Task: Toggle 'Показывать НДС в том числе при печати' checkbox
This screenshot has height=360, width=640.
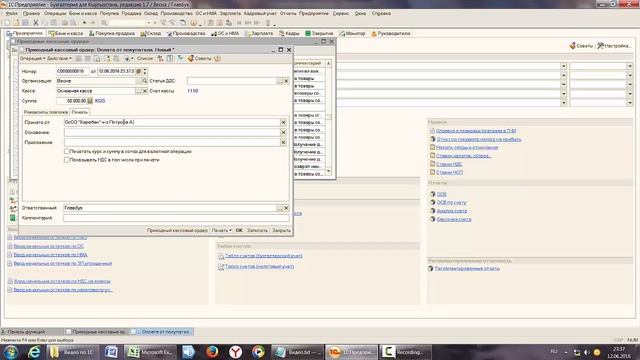Action: [x=67, y=160]
